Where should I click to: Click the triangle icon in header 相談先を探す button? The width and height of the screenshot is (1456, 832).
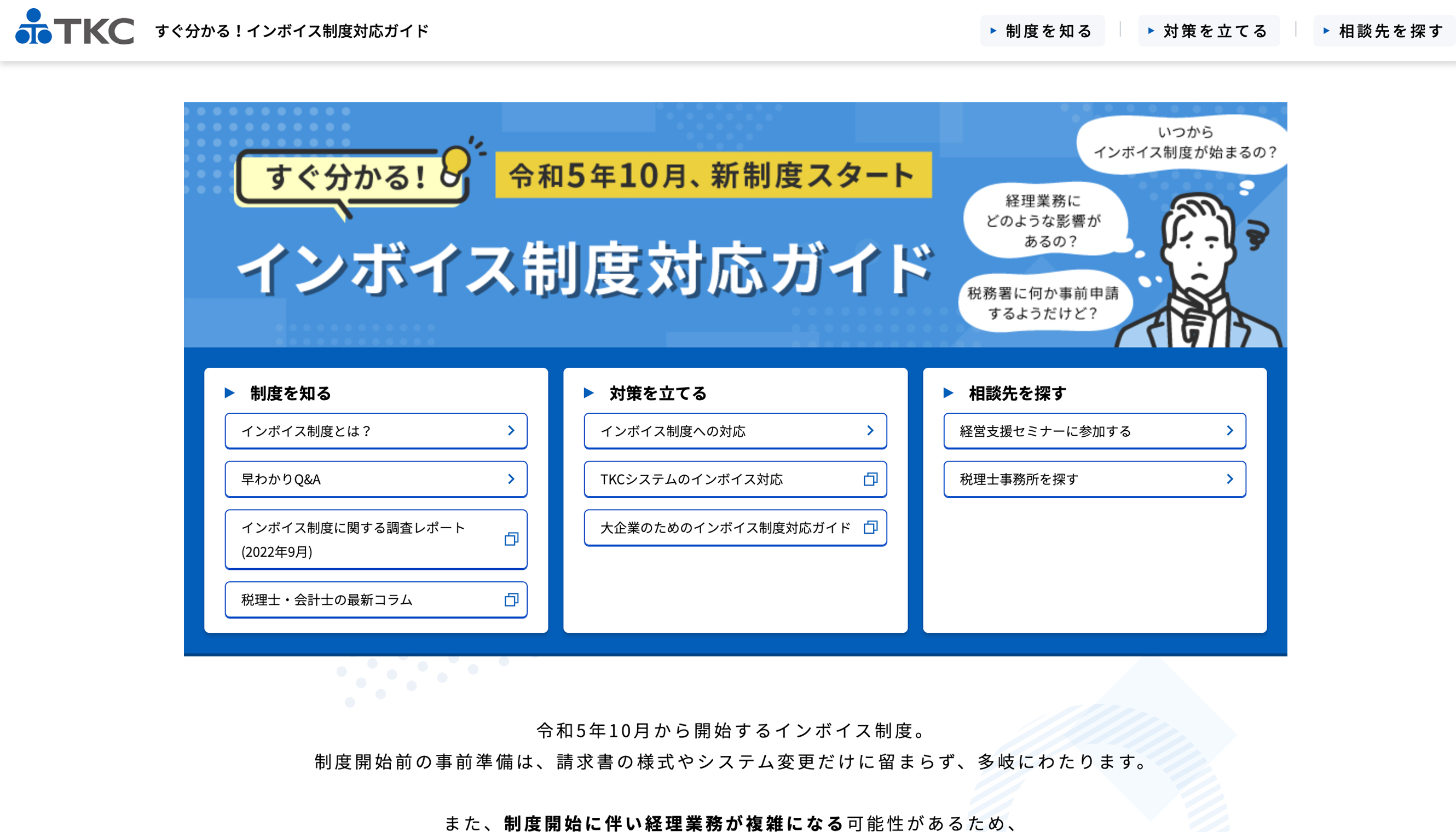click(x=1326, y=31)
